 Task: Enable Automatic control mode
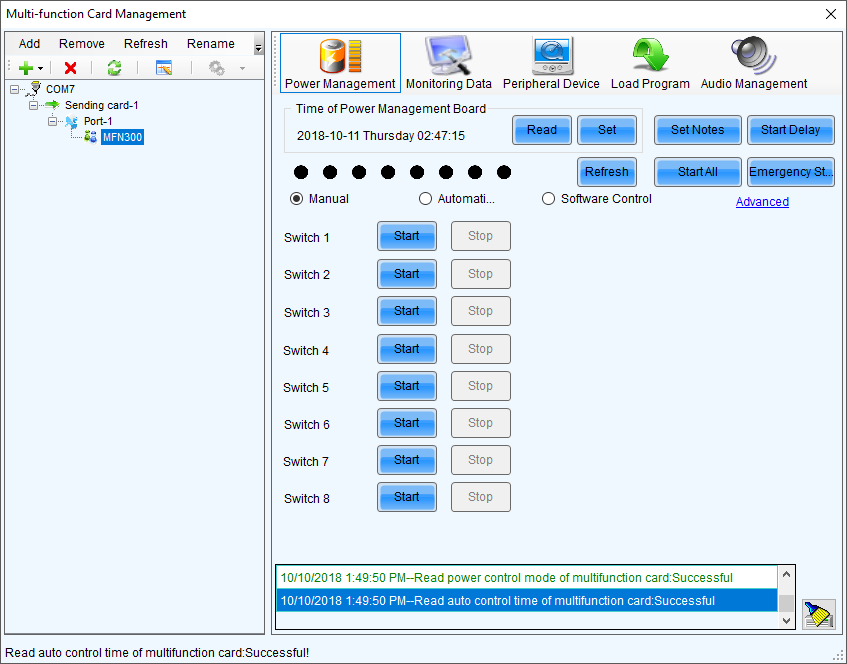point(425,198)
